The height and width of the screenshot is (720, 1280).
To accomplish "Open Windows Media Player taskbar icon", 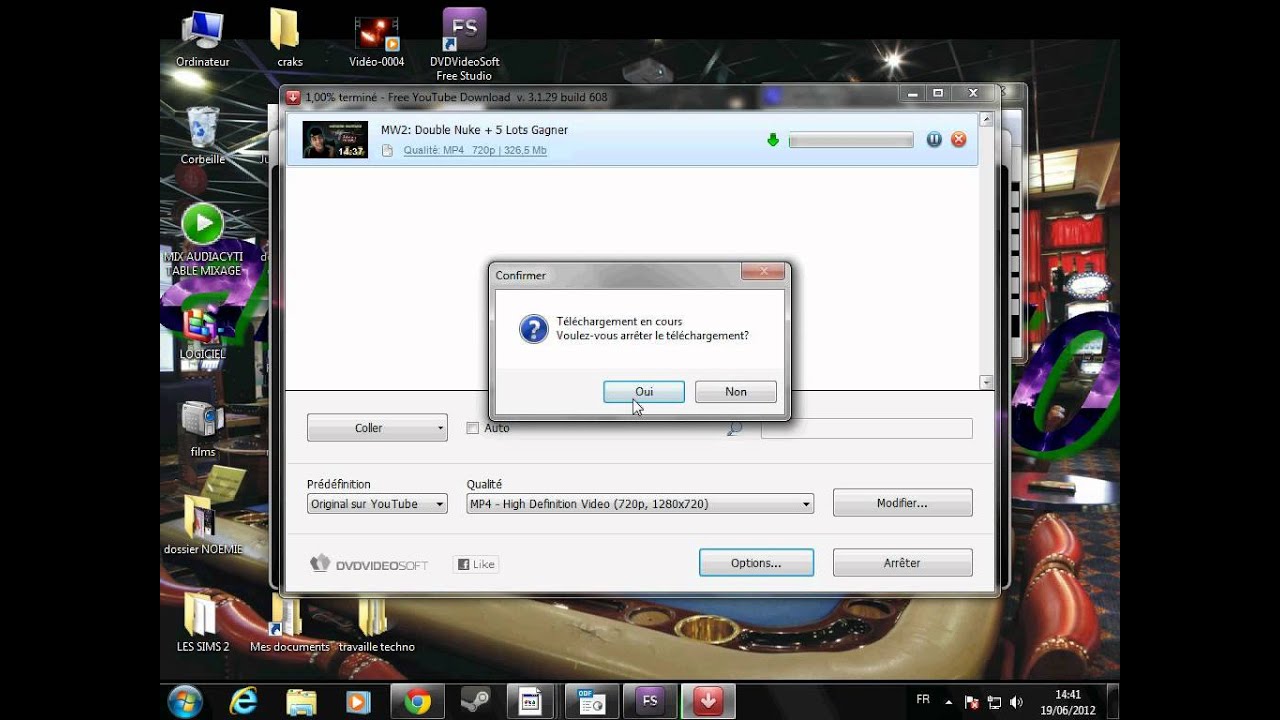I will (358, 702).
